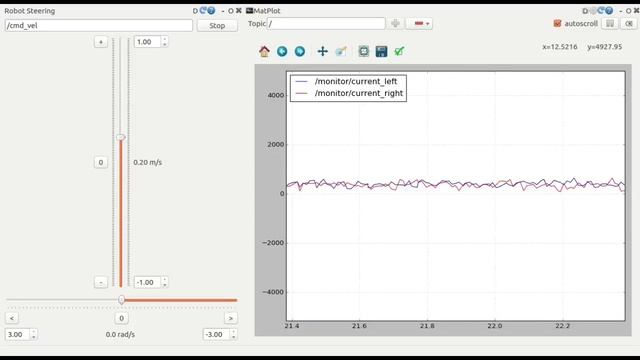Increase the 1.00 max speed spinner
640x360 pixels.
(x=164, y=39)
